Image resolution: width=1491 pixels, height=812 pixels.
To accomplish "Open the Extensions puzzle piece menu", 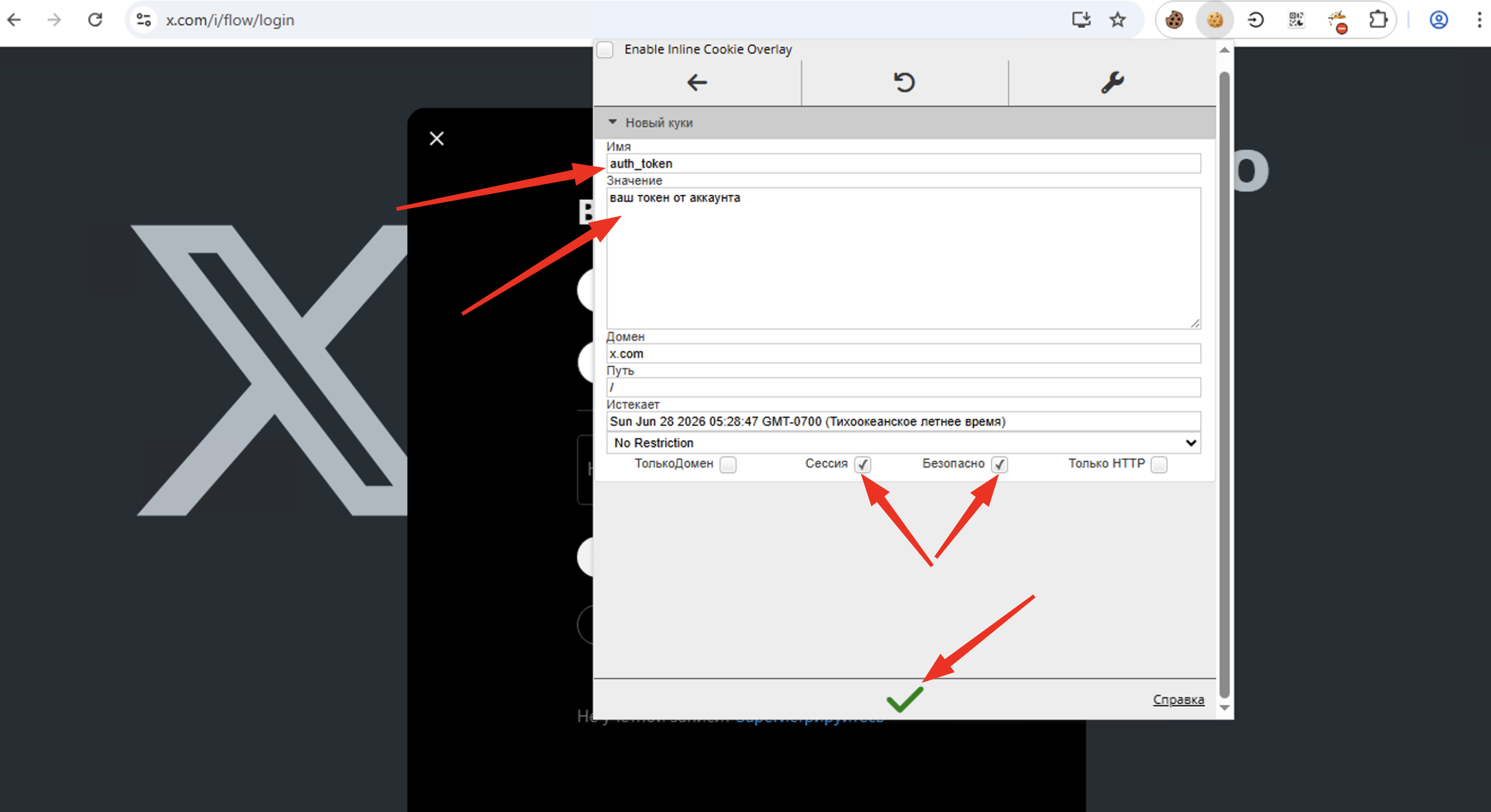I will click(1378, 20).
